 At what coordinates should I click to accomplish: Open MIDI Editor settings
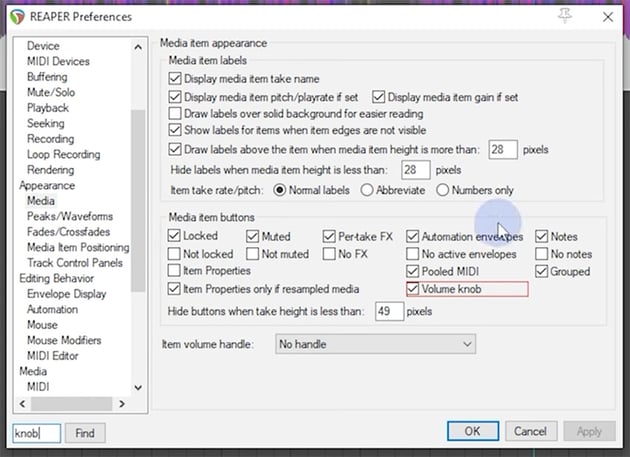(x=53, y=356)
